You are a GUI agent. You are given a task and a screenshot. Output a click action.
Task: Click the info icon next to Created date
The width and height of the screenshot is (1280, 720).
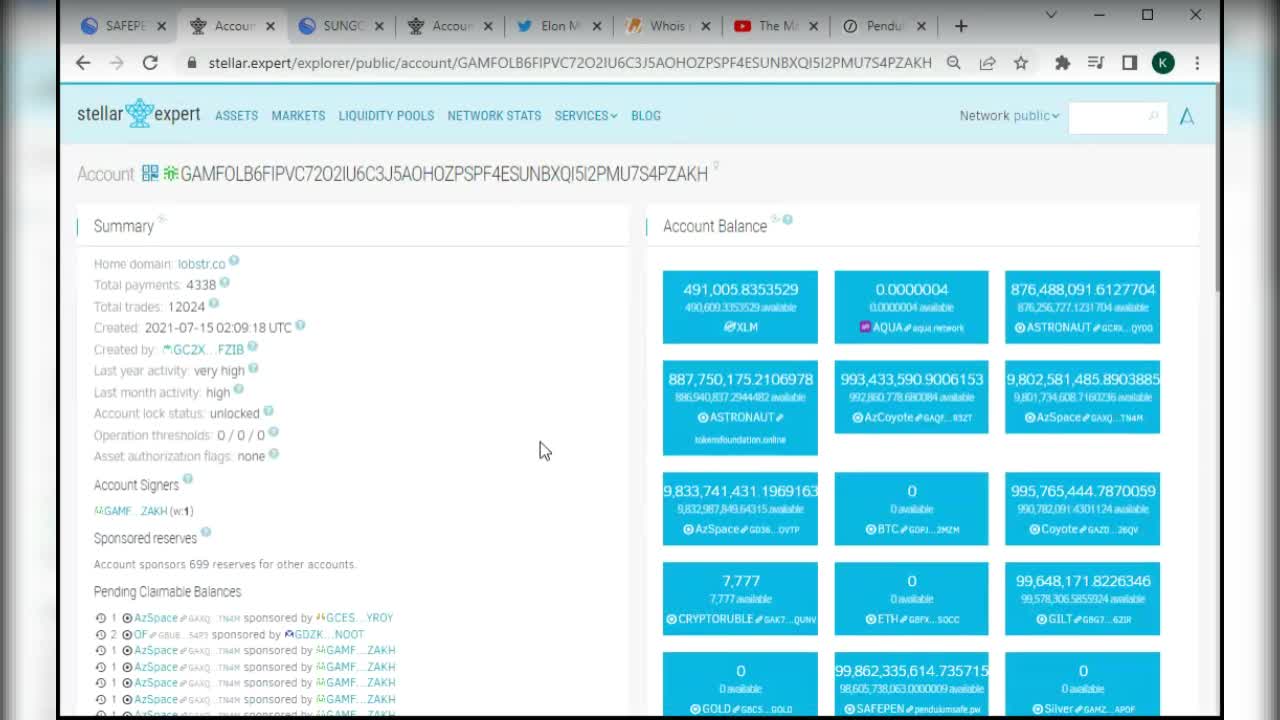300,325
